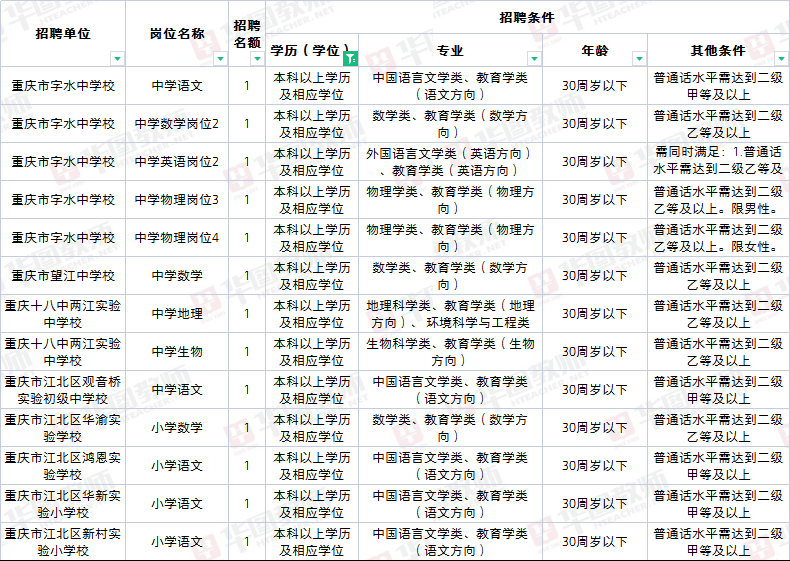Open the 岗位名称 column filter dropdown
The width and height of the screenshot is (790, 561).
(x=221, y=58)
